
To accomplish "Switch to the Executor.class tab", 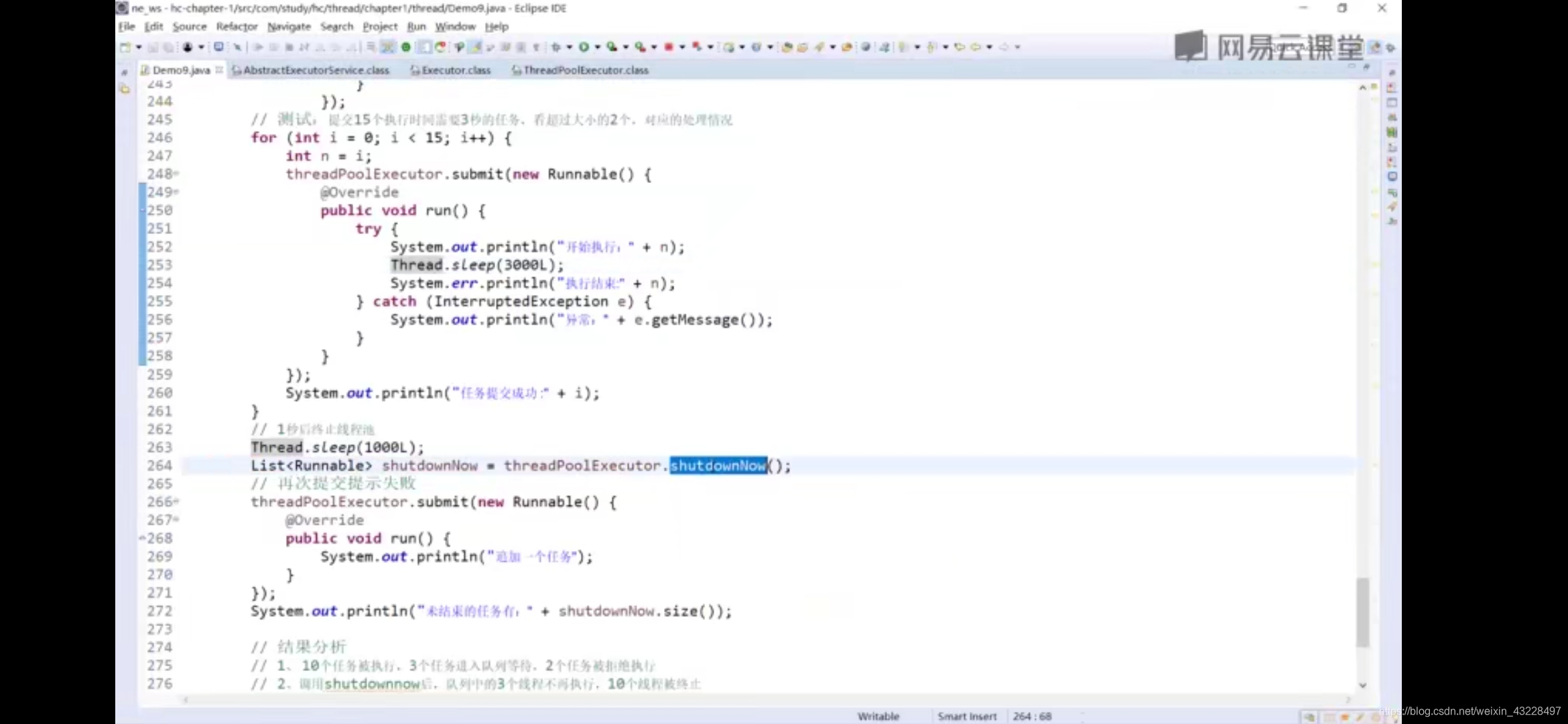I will tap(450, 70).
